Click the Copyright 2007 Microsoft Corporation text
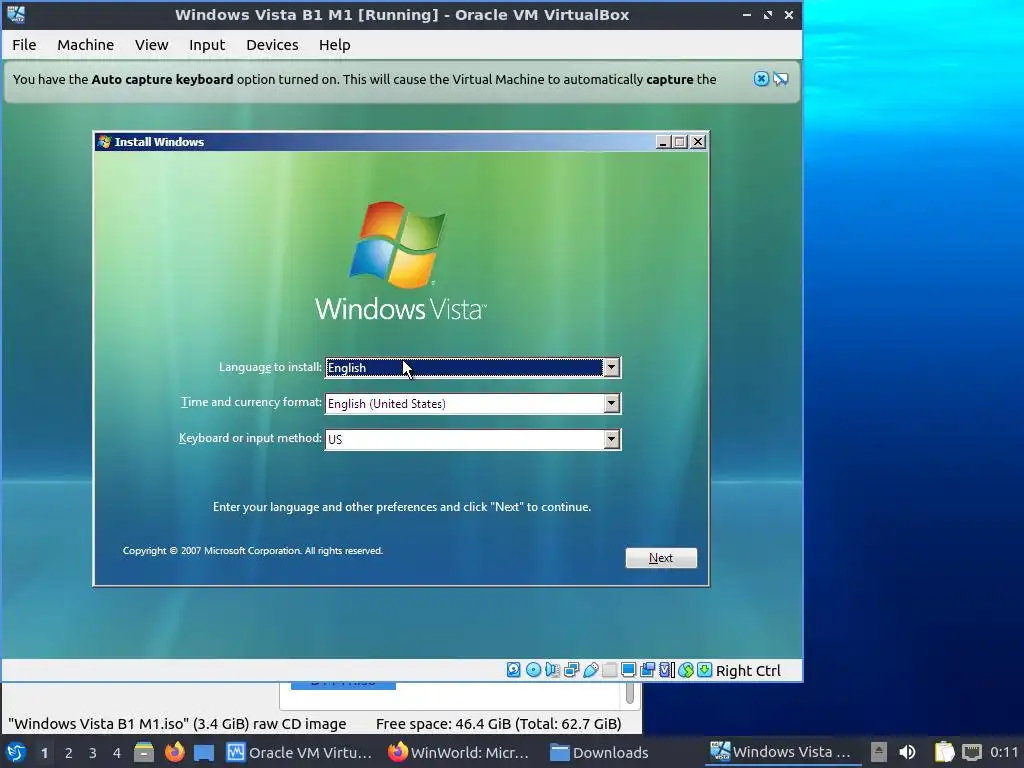The height and width of the screenshot is (768, 1024). tap(253, 551)
